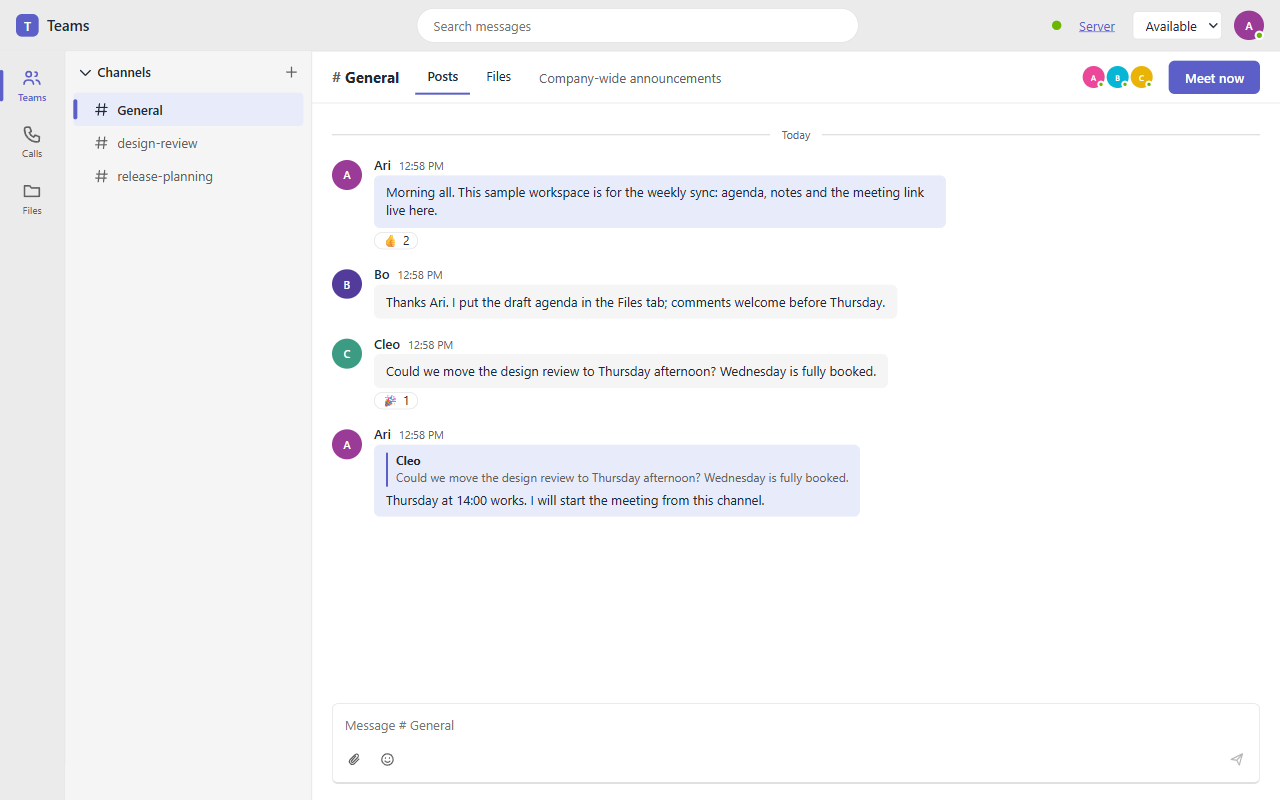Click Bo's avatar beside his message
1280x800 pixels.
click(x=347, y=284)
